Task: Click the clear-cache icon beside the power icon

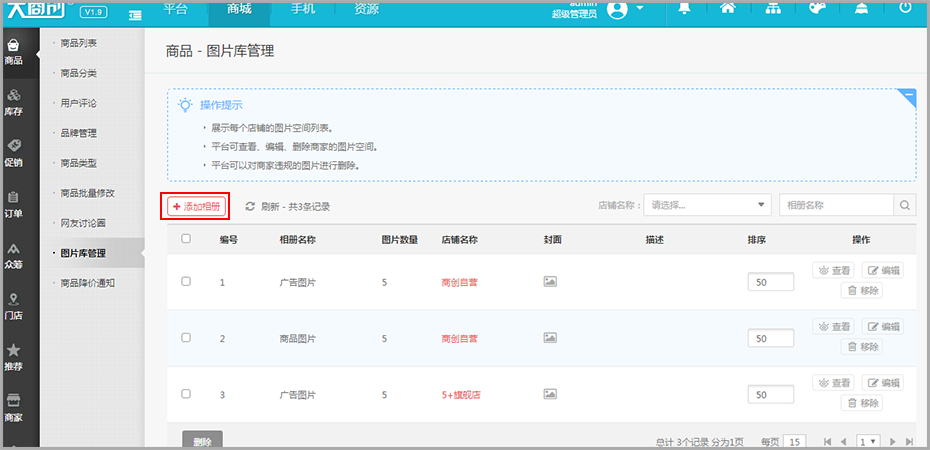Action: [861, 8]
